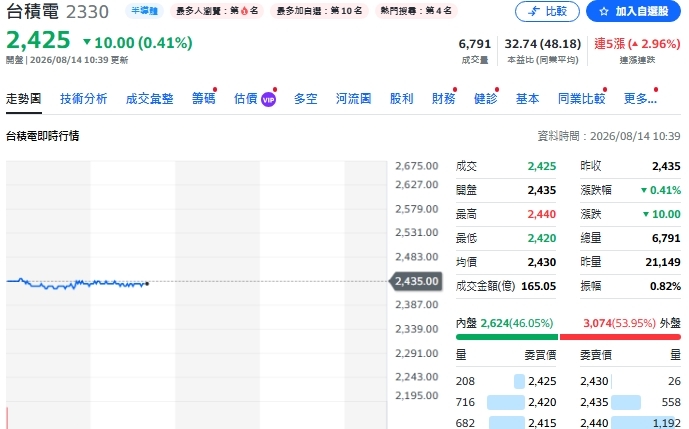Click the purple VIP badge icon
The height and width of the screenshot is (429, 689).
pos(268,100)
